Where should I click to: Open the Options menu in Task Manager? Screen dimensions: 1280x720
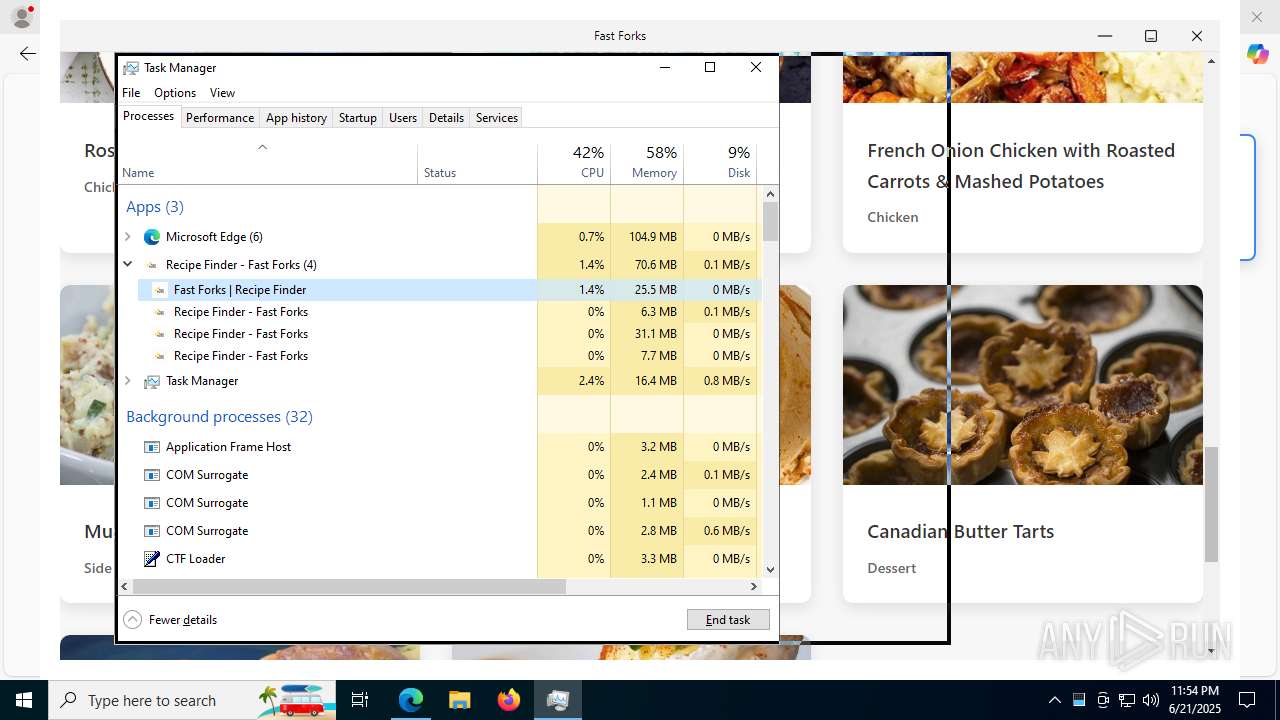(175, 93)
